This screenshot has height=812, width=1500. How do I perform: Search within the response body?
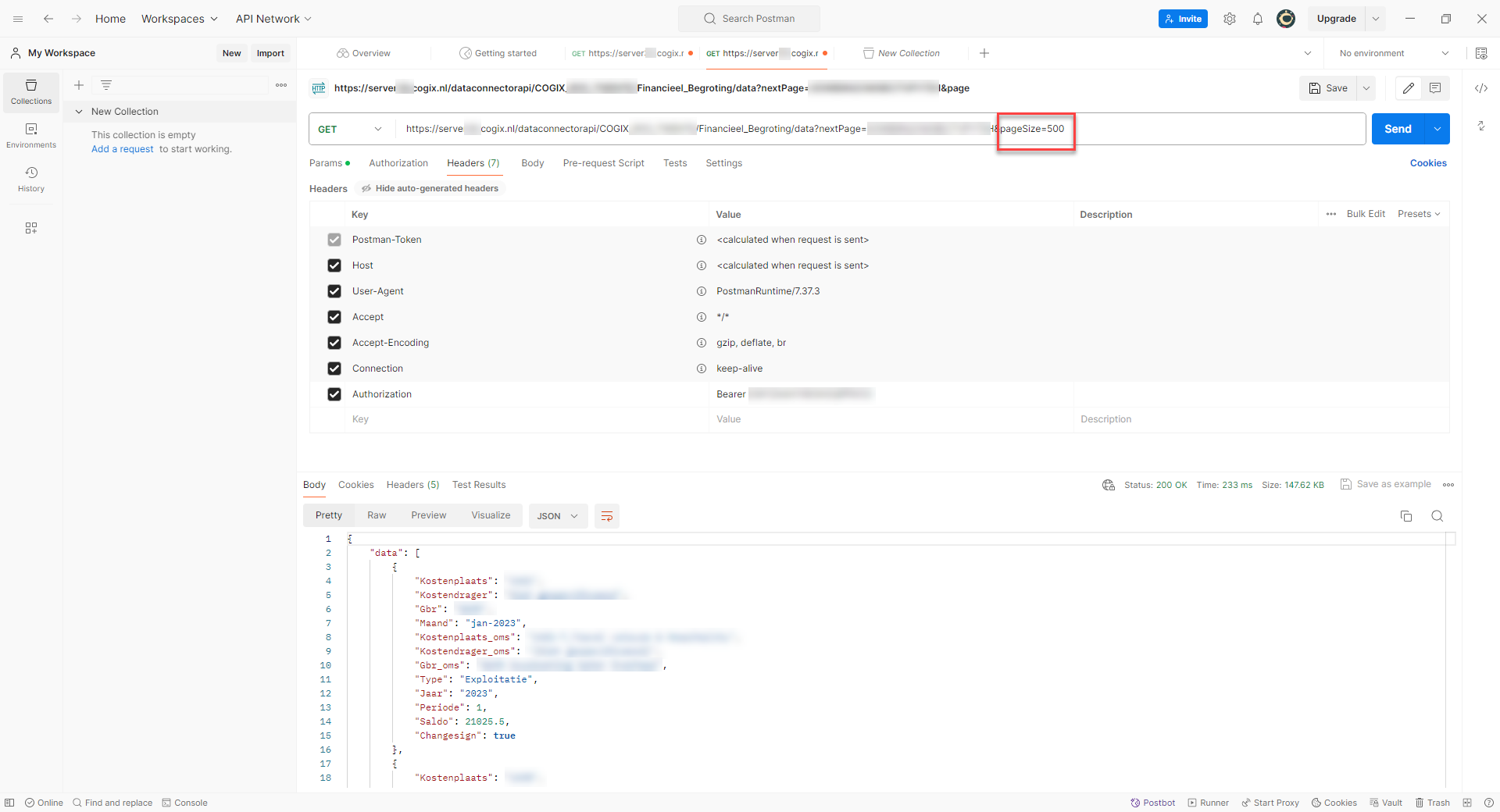[x=1437, y=516]
